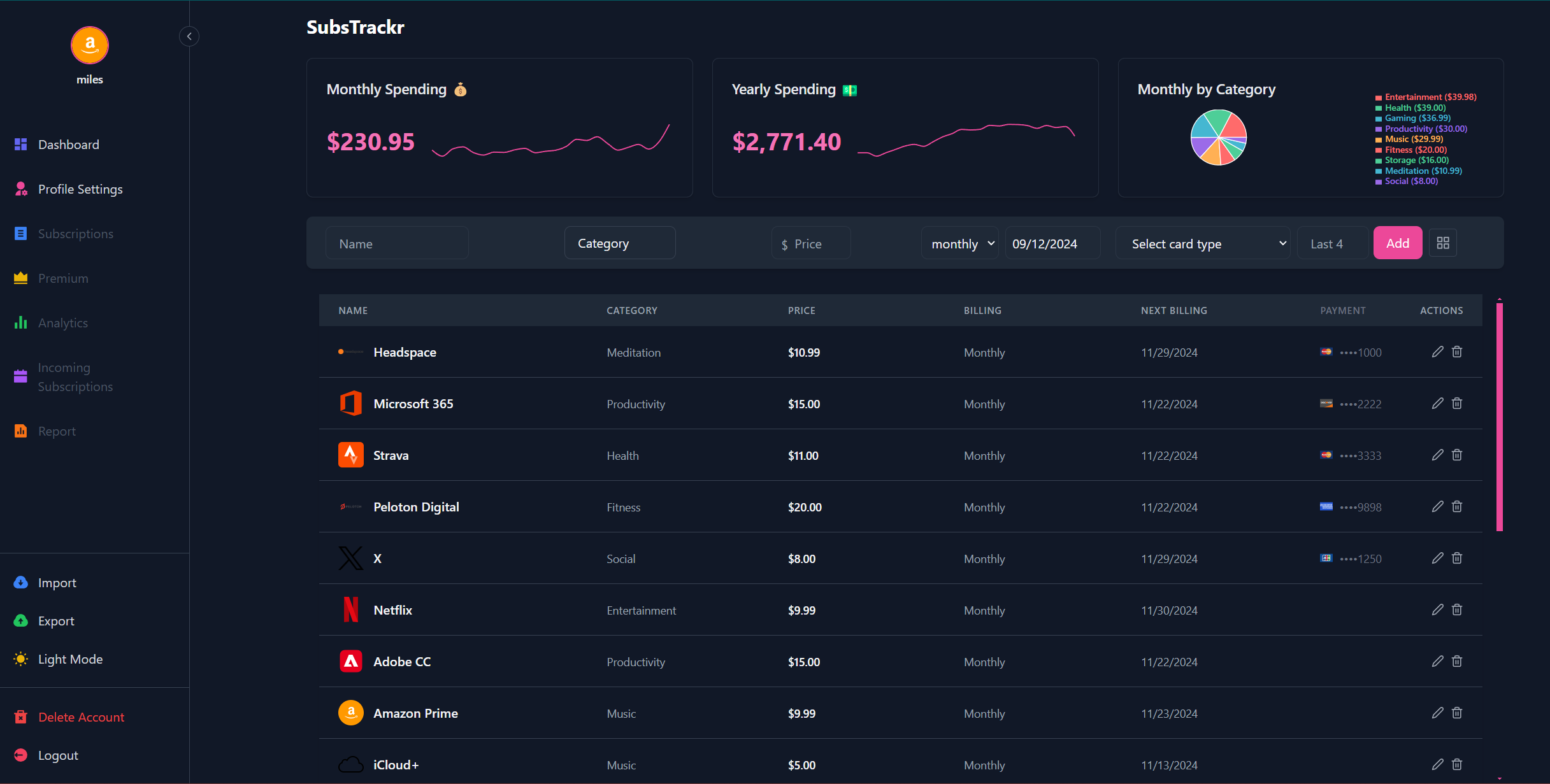Click the pink Add button
The image size is (1550, 784).
1398,243
